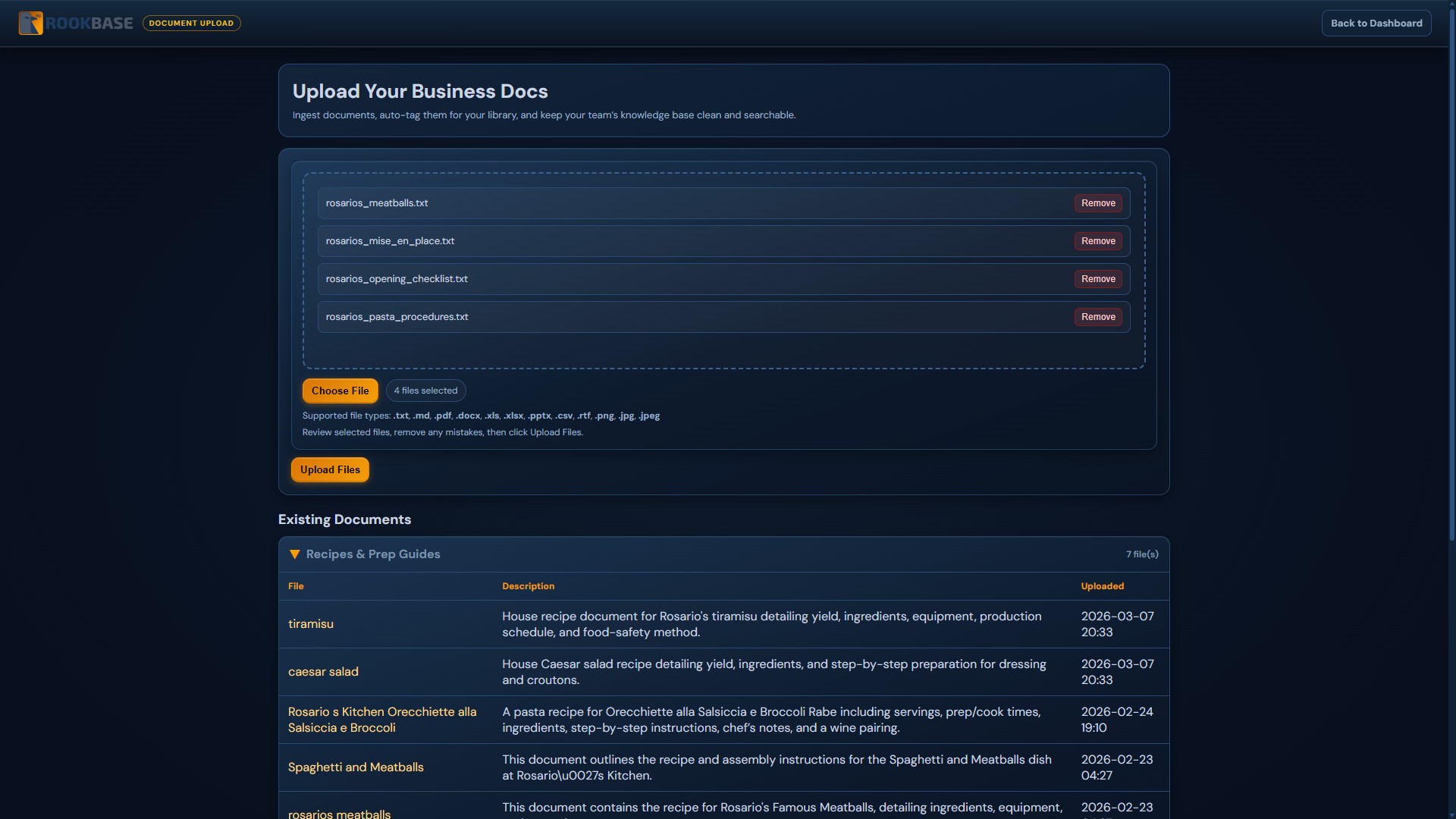Click the Document Upload badge
Image resolution: width=1456 pixels, height=819 pixels.
(x=191, y=23)
